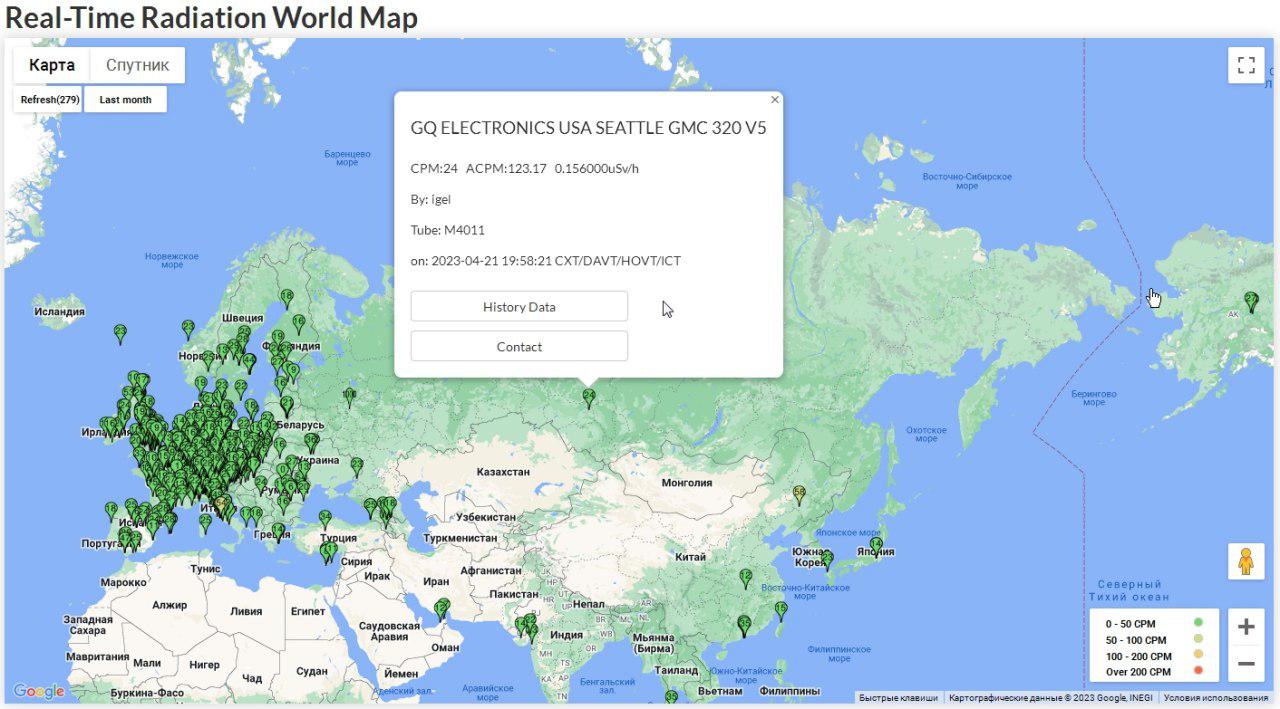The image size is (1280, 709).
Task: Click the Саудовская Аравия label
Action: point(389,631)
